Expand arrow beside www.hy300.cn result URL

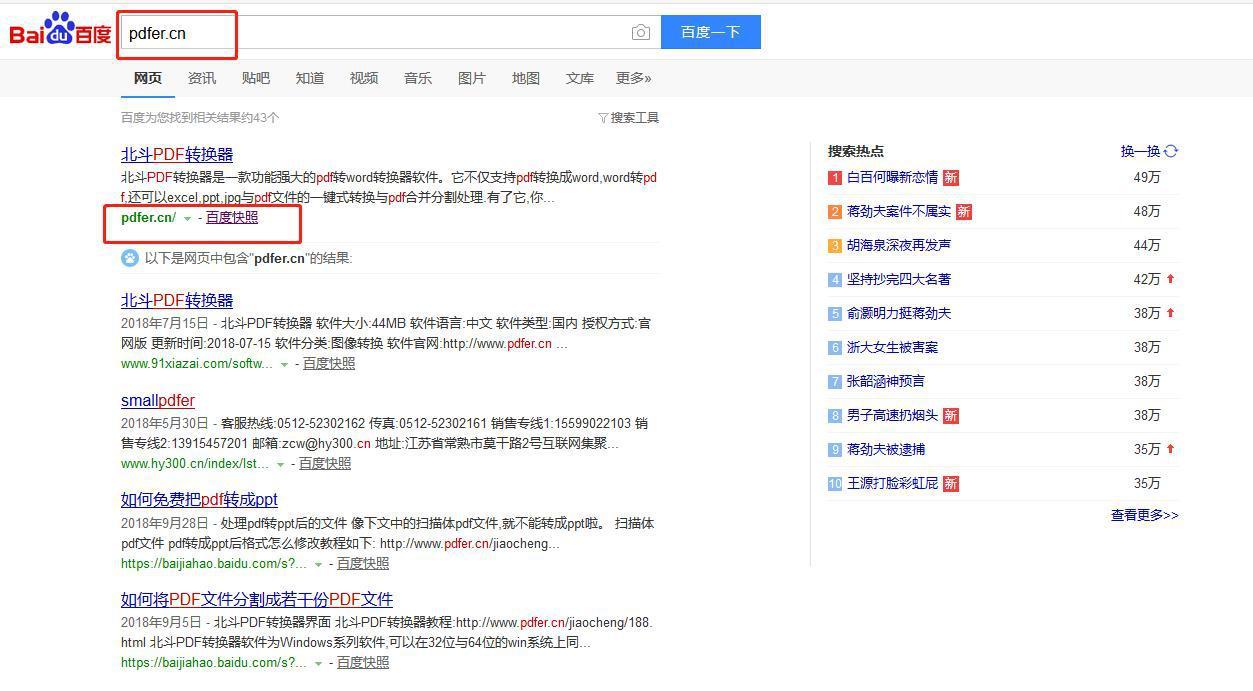click(x=280, y=465)
